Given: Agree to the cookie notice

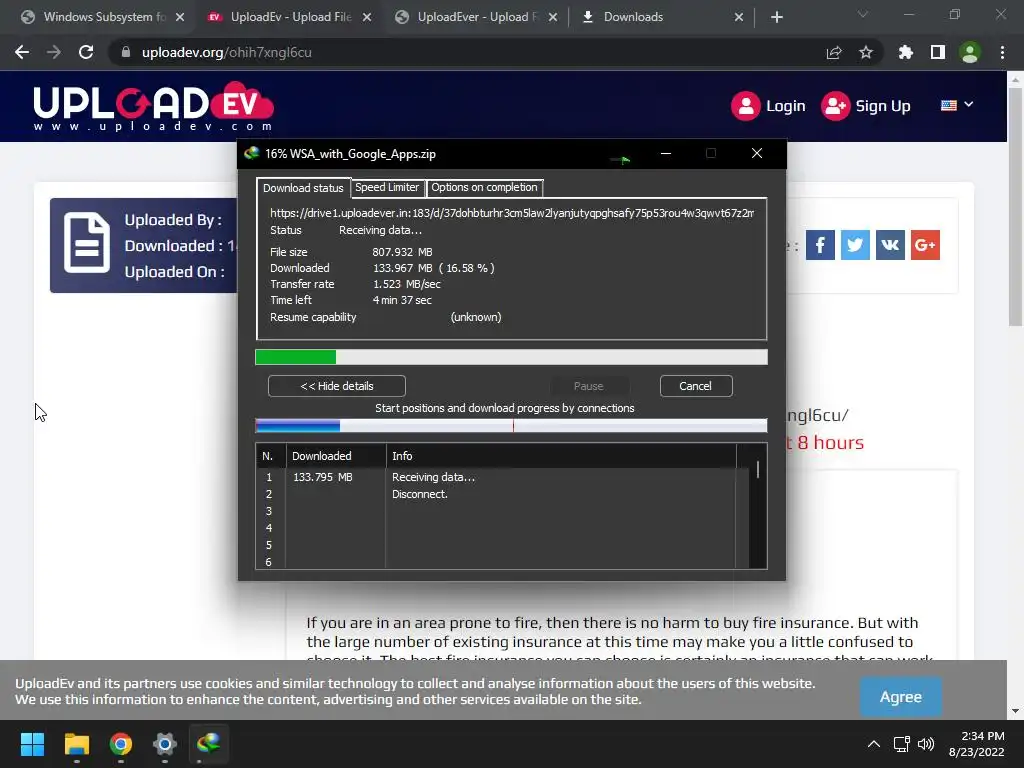Looking at the screenshot, I should click(901, 697).
